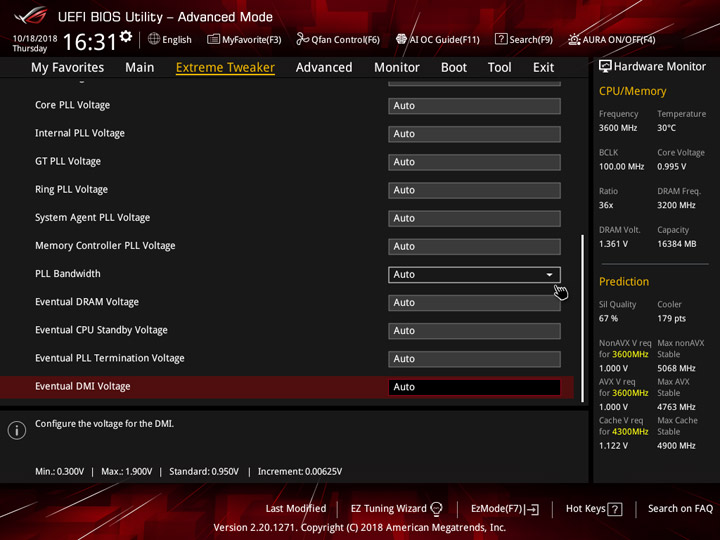This screenshot has height=540, width=720.
Task: Click the 5068 MHz Max nonAVX value
Action: (676, 368)
